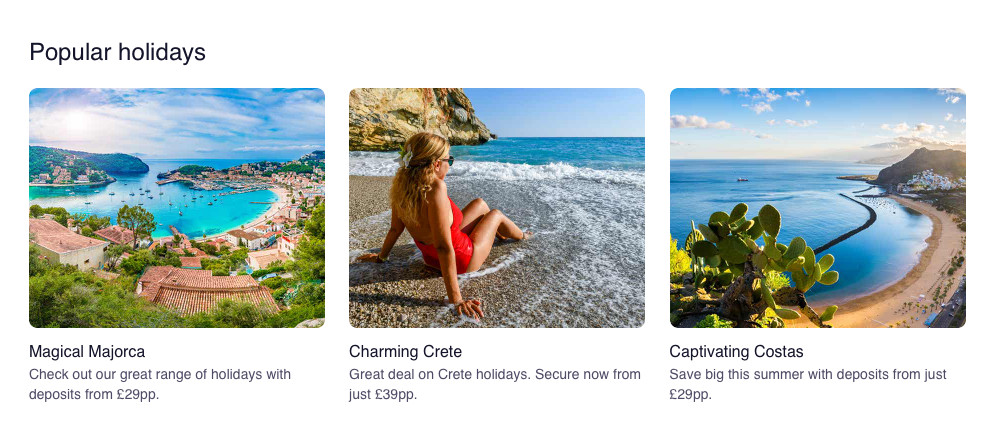Click the hillside village in Costas photo
This screenshot has height=435, width=992.
click(935, 178)
